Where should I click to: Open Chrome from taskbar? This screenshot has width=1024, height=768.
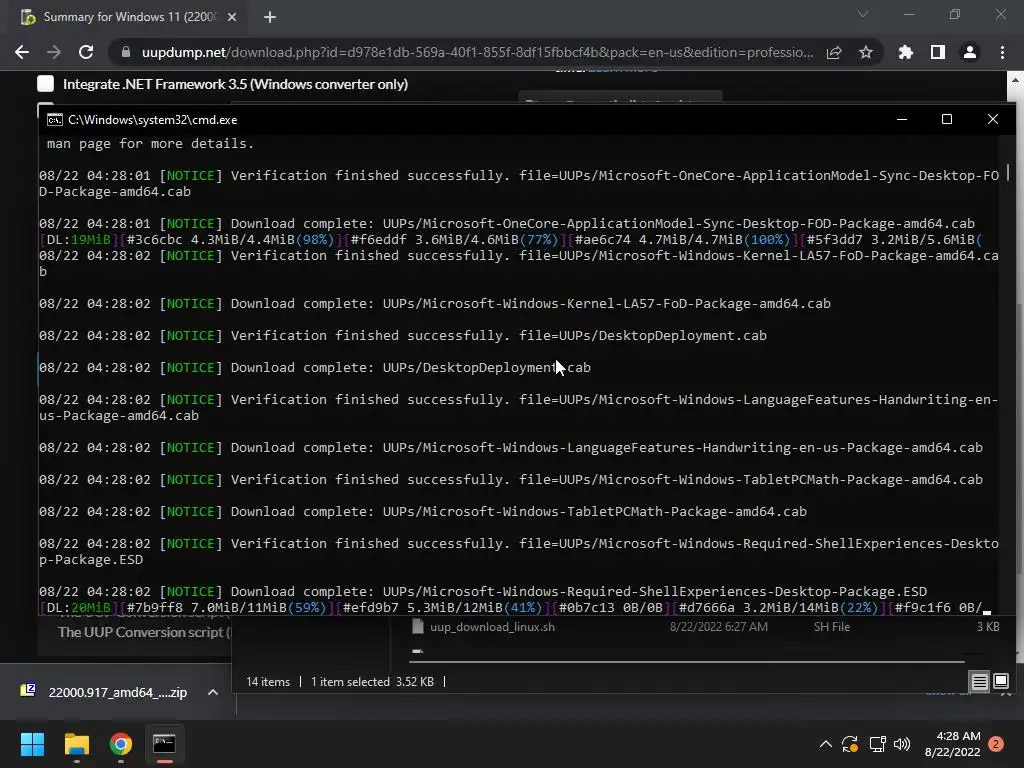(x=121, y=744)
